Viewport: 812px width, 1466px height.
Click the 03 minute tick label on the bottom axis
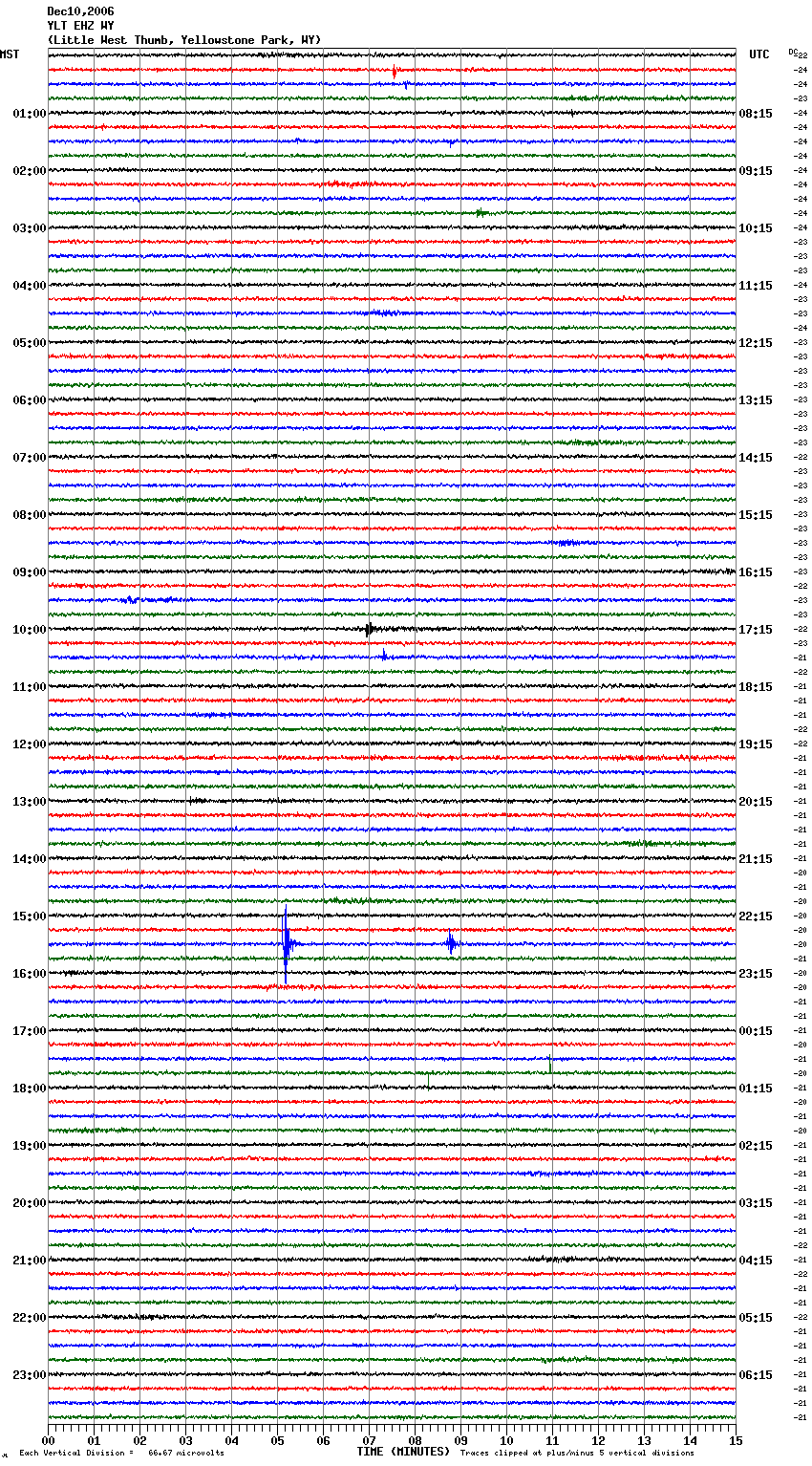(185, 1440)
